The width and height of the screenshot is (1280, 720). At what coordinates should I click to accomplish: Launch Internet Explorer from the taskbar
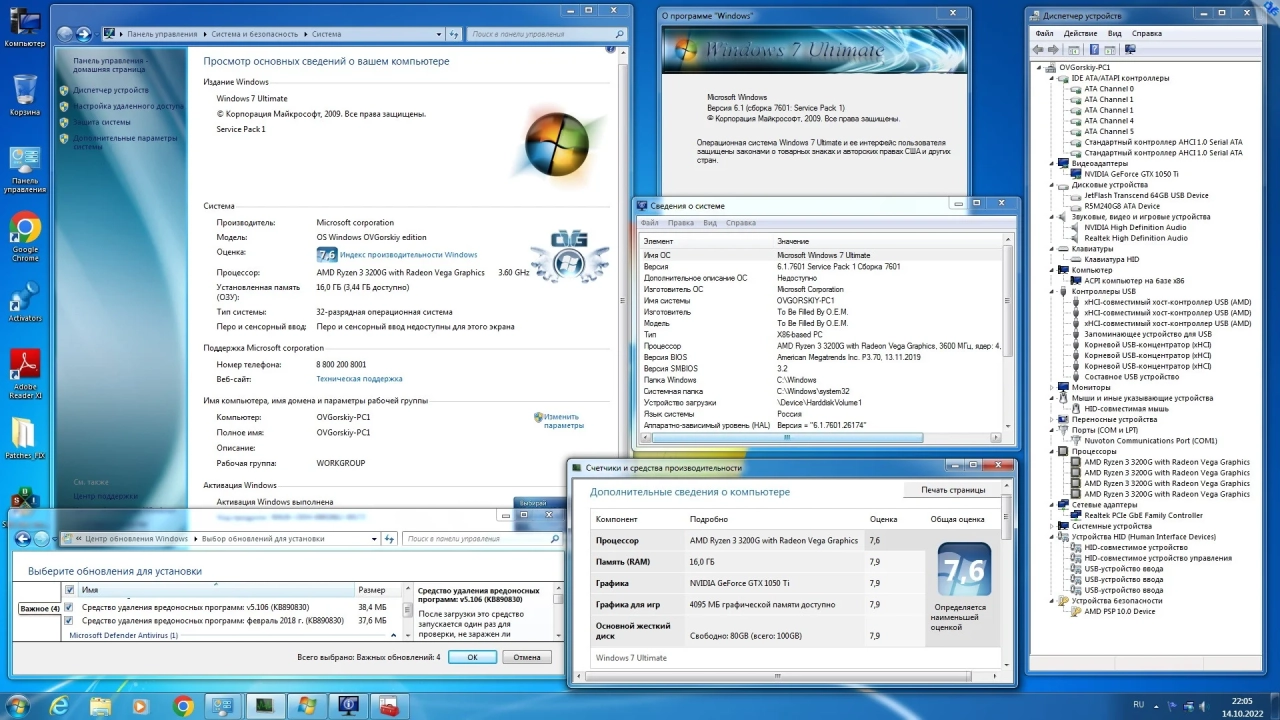pyautogui.click(x=59, y=706)
